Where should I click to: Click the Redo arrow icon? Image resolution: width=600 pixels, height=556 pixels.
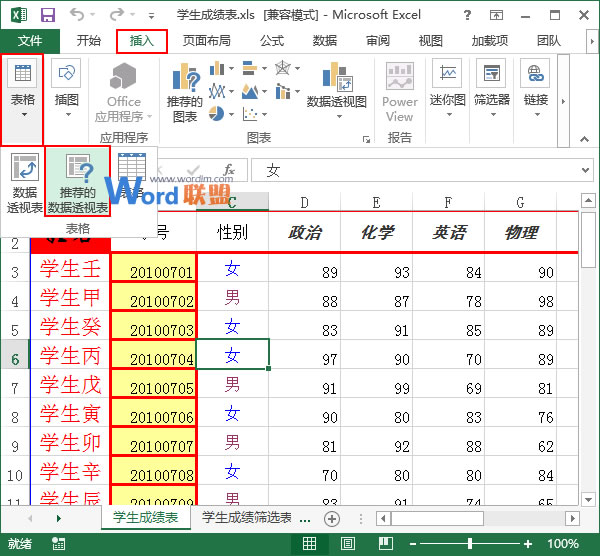117,15
